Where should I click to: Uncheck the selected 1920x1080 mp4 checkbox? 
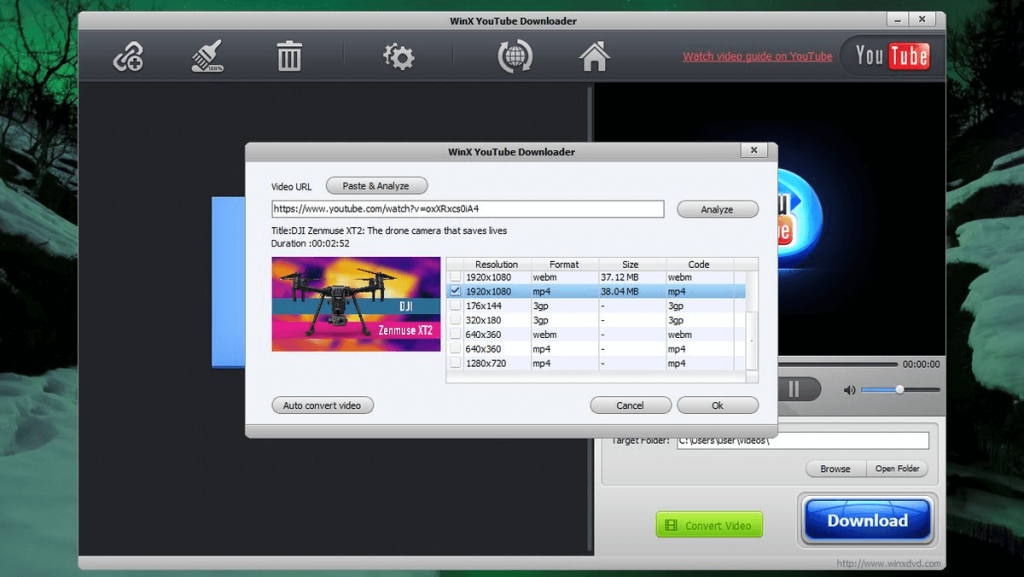pyautogui.click(x=456, y=291)
